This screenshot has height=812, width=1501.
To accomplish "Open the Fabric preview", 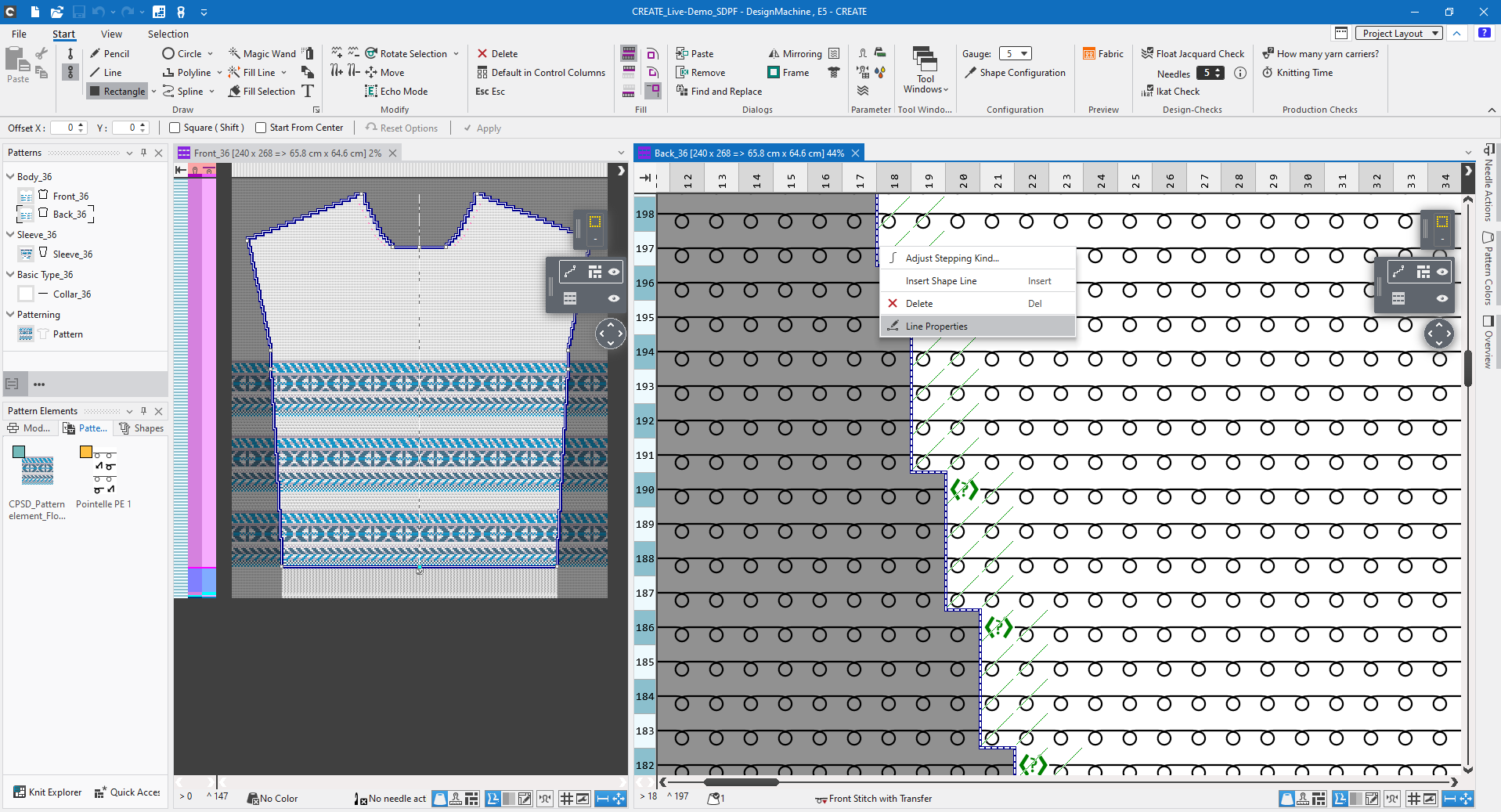I will (x=1102, y=53).
